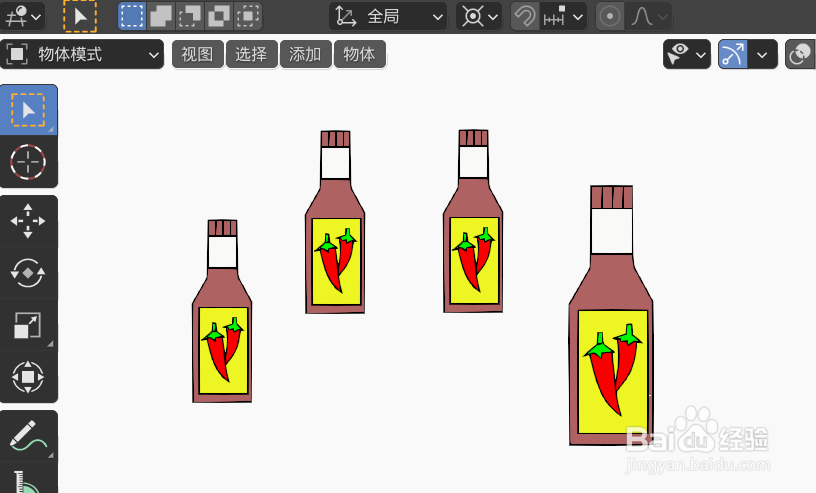This screenshot has width=816, height=493.
Task: Activate the Move tool
Action: (29, 221)
